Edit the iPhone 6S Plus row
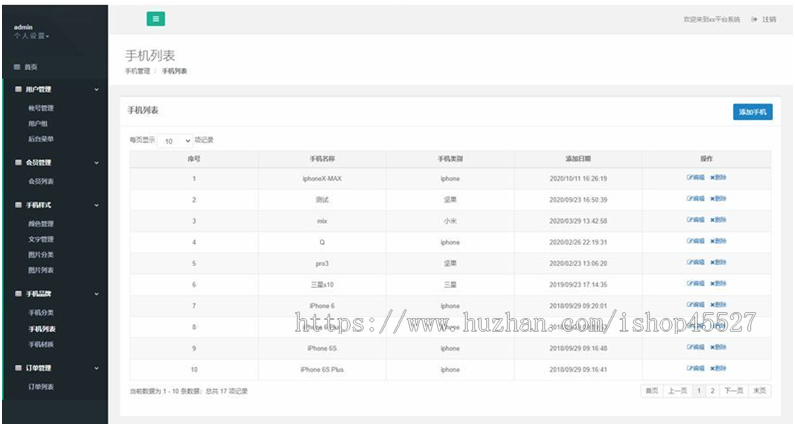 tap(696, 369)
